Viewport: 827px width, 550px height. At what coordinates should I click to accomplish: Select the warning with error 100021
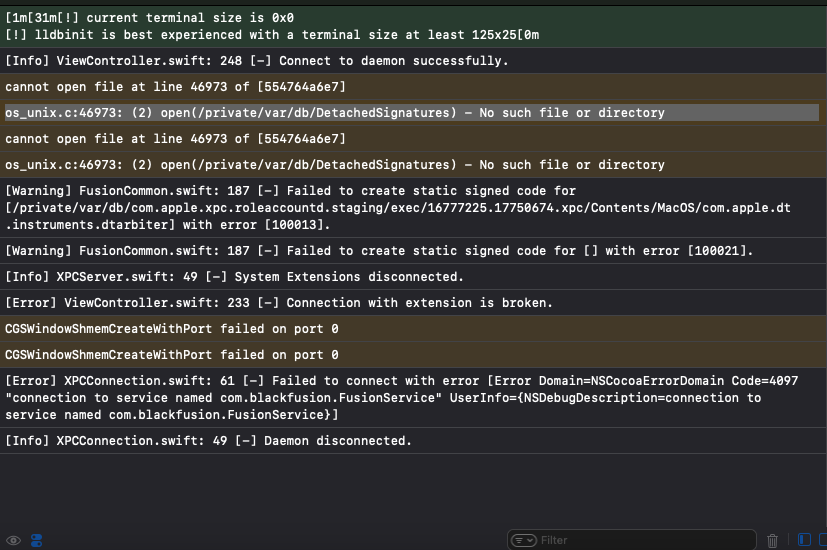tap(380, 250)
